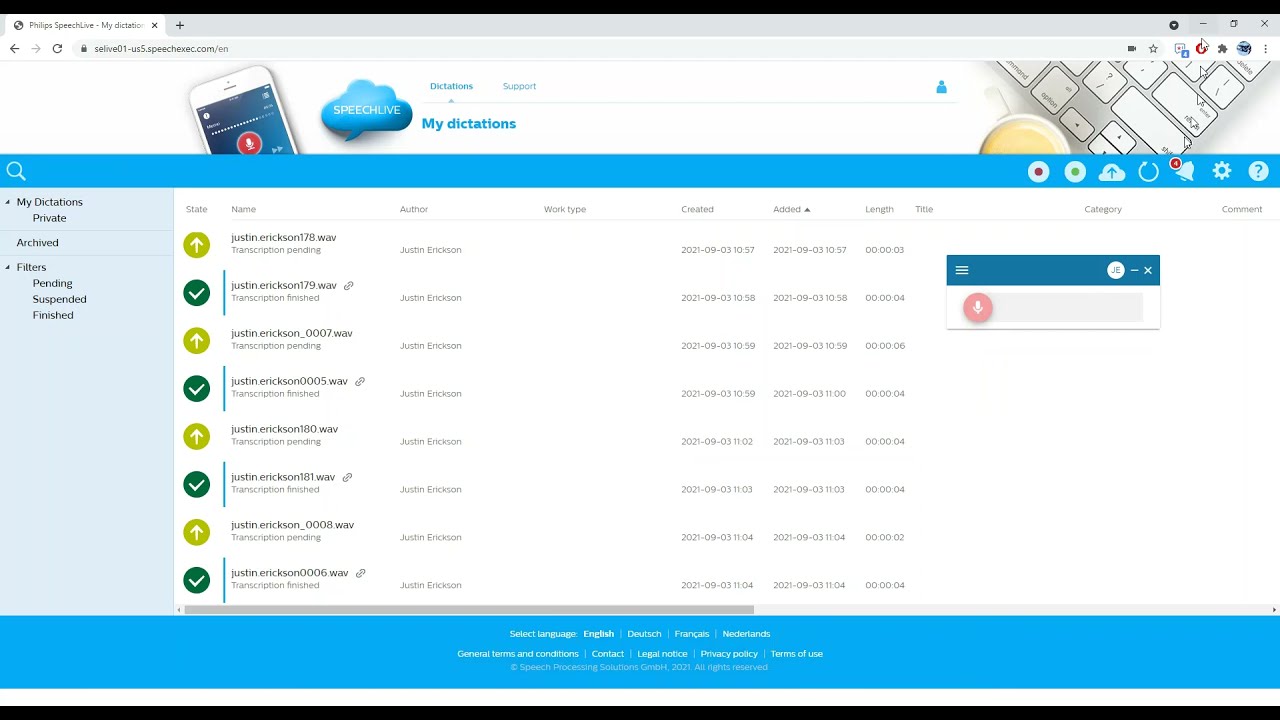Open General terms and conditions

518,654
